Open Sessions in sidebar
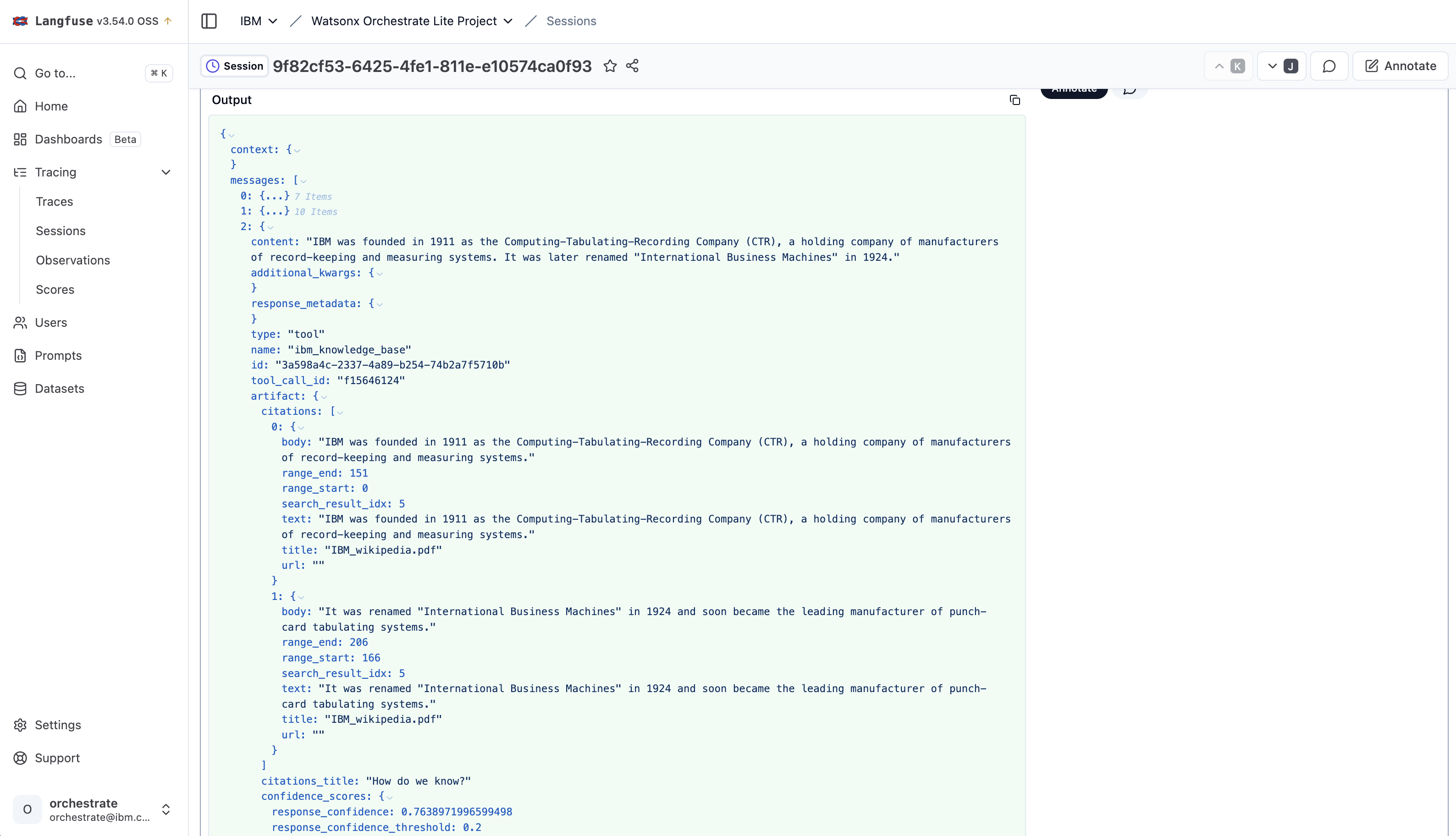1456x836 pixels. click(x=60, y=231)
